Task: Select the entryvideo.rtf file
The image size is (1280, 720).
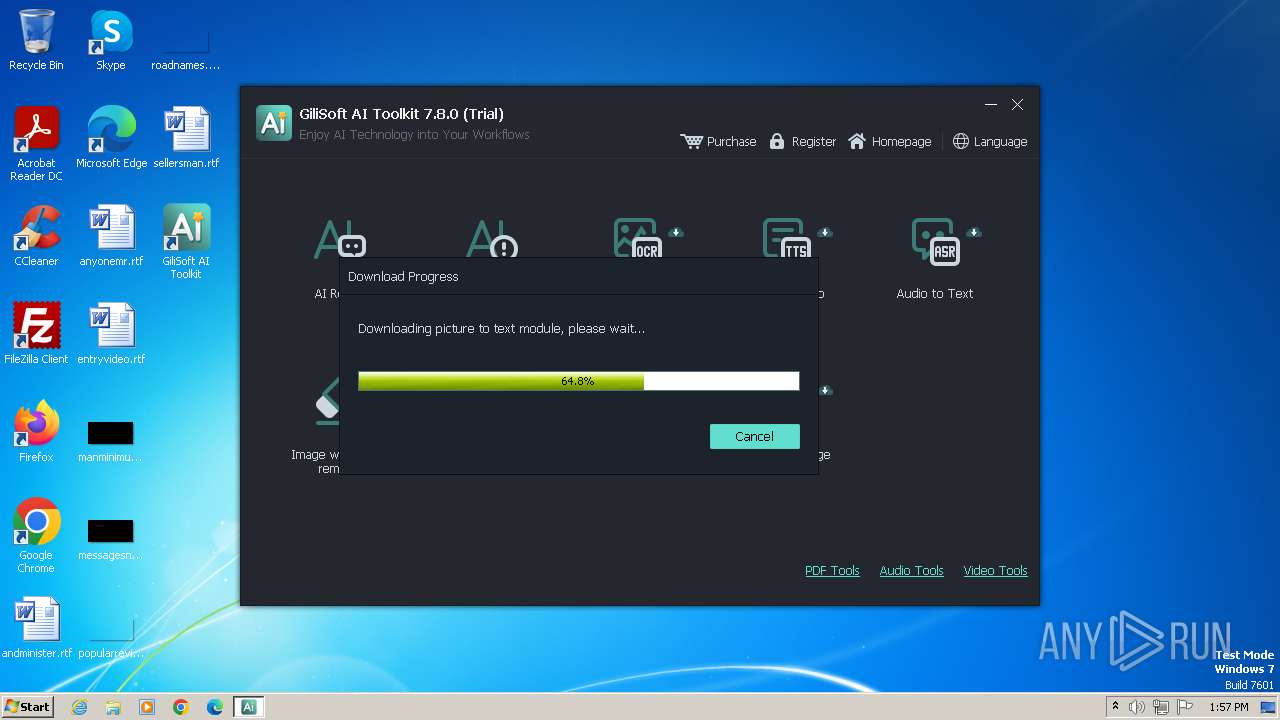Action: click(111, 335)
